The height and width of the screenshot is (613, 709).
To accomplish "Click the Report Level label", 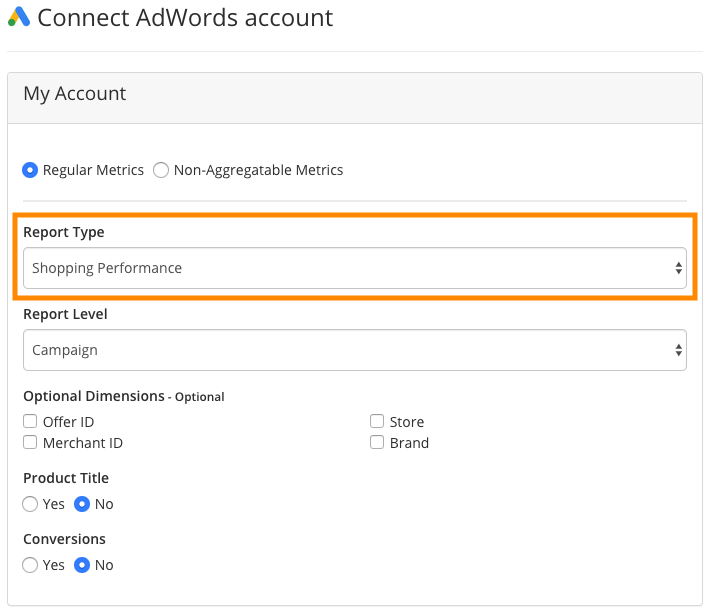I will tap(65, 314).
